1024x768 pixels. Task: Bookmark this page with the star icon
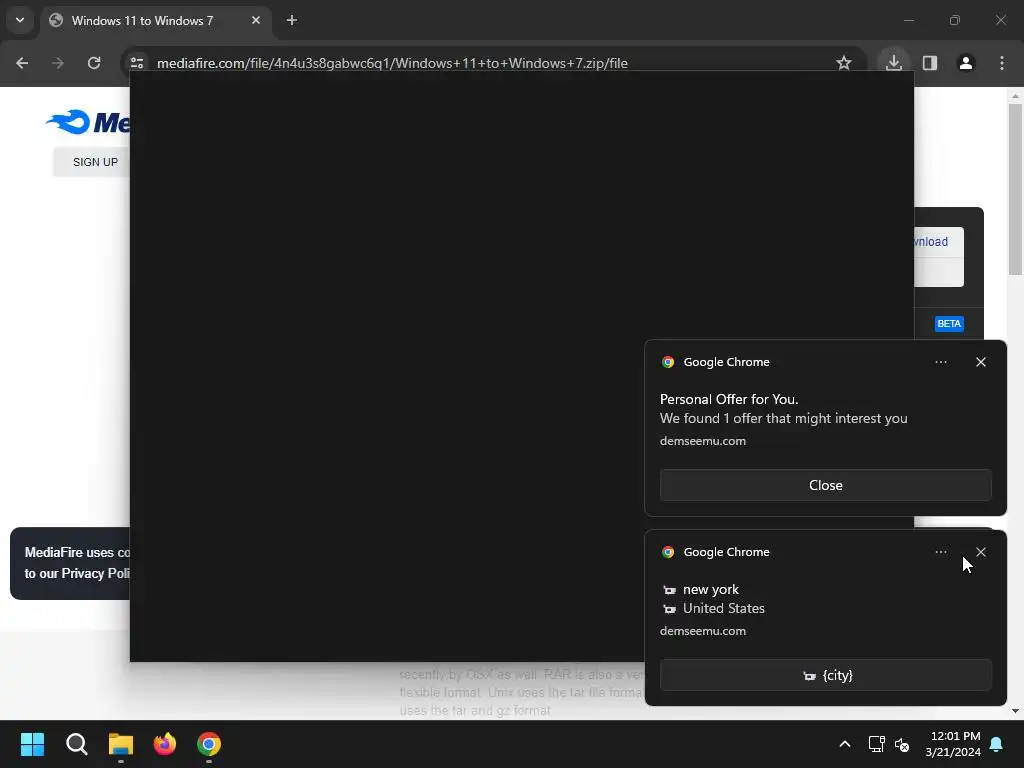844,63
